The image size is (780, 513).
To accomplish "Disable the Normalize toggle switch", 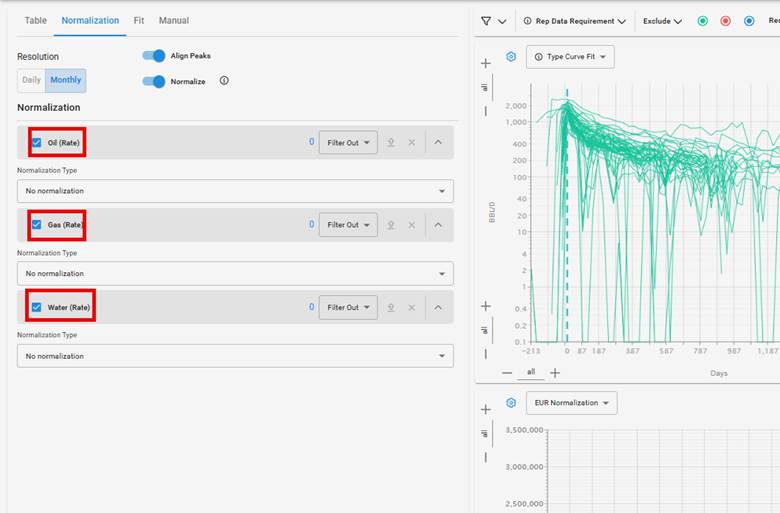I will coord(153,81).
